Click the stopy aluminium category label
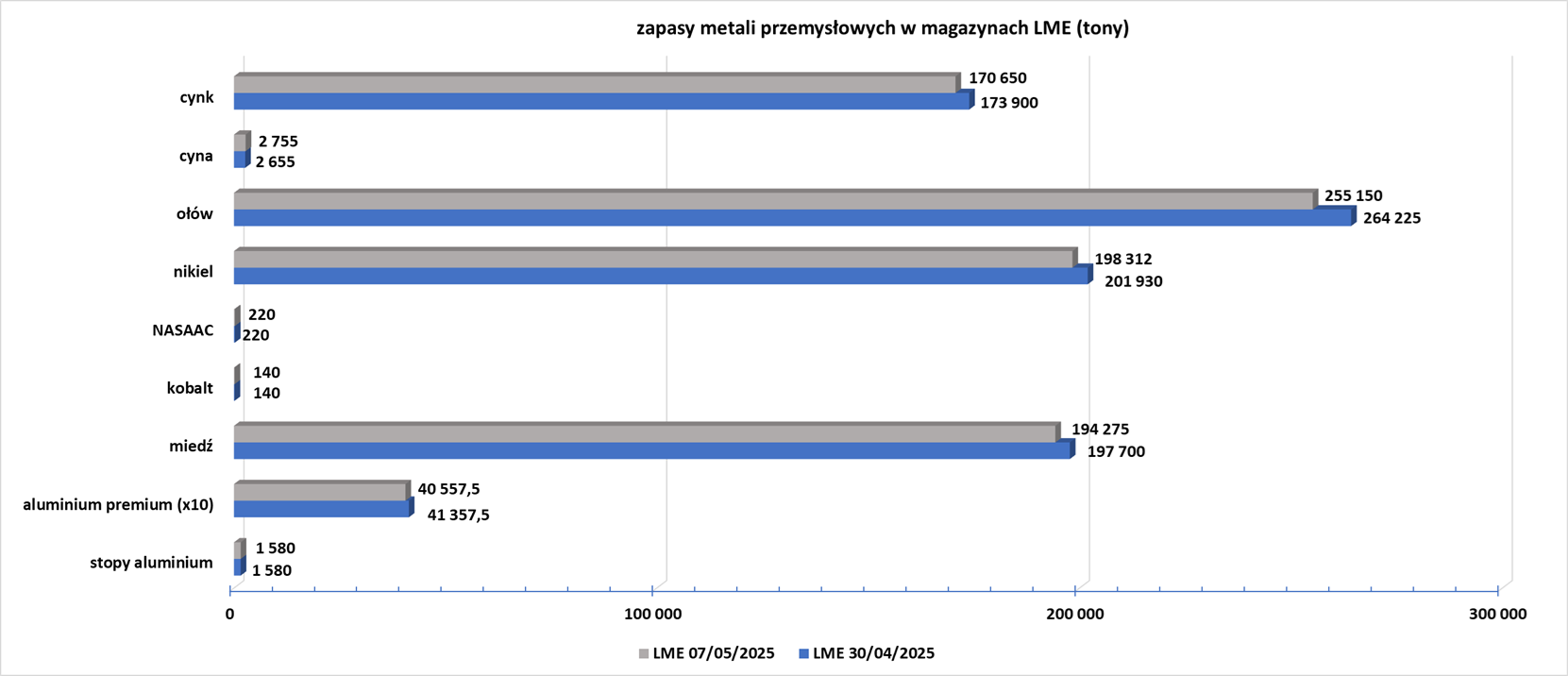Image resolution: width=1568 pixels, height=676 pixels. click(x=152, y=563)
